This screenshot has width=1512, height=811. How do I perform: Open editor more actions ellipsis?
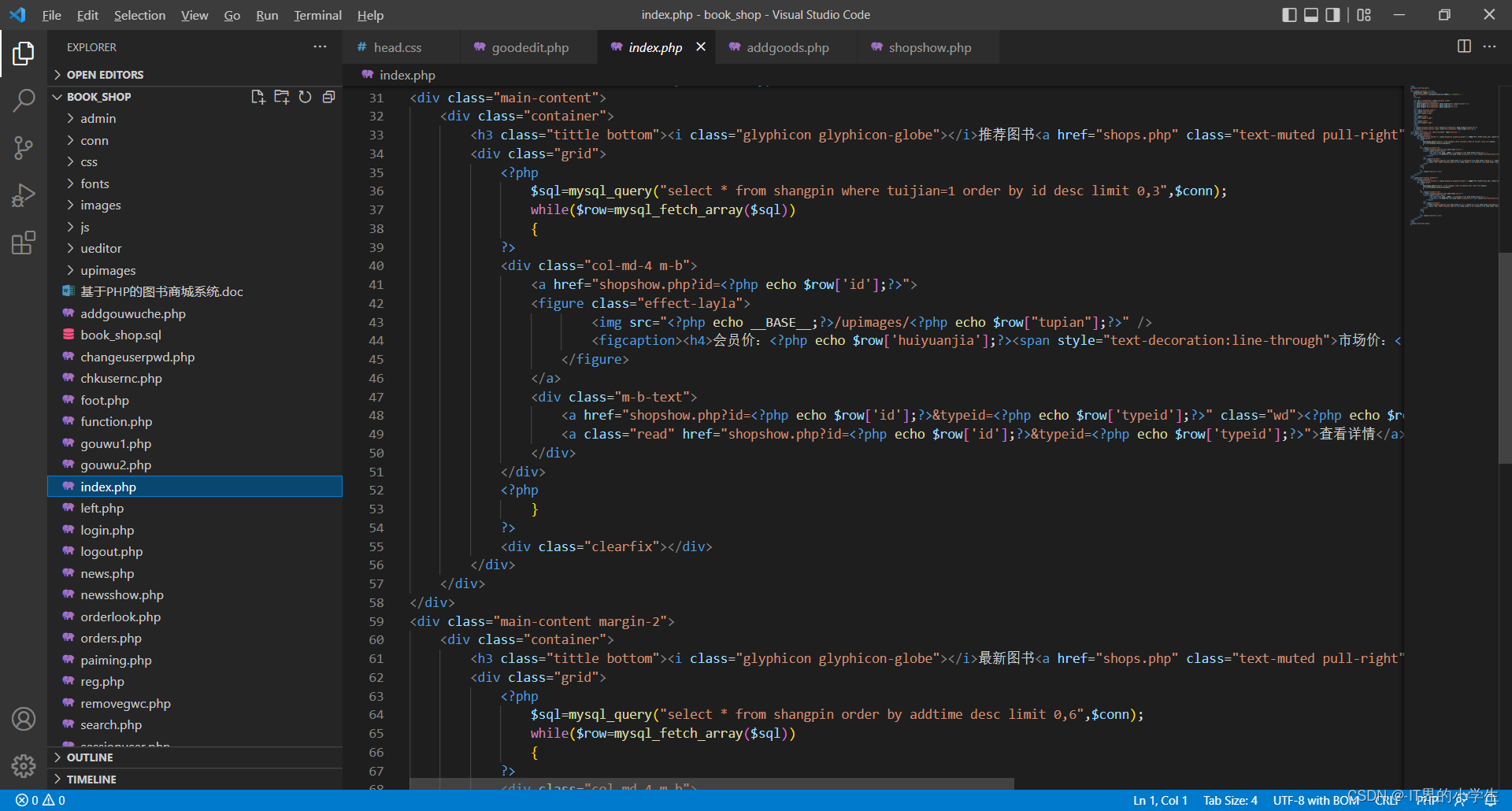coord(1489,46)
